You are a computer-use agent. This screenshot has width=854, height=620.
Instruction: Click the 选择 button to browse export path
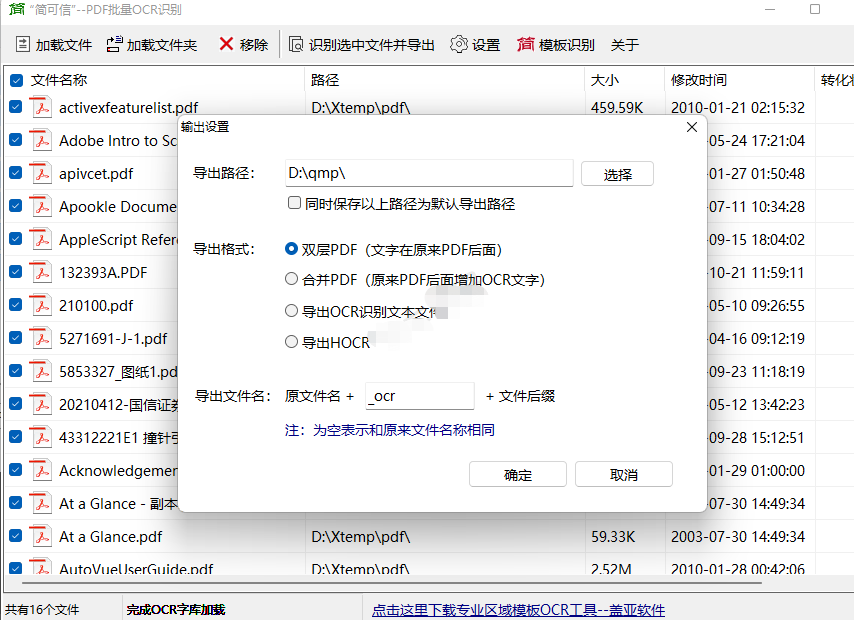pyautogui.click(x=617, y=174)
